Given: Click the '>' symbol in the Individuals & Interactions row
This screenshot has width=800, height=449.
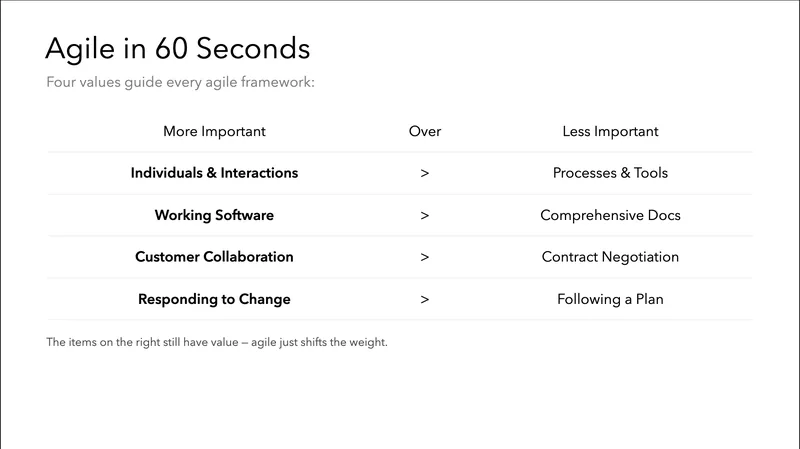Looking at the screenshot, I should (425, 173).
